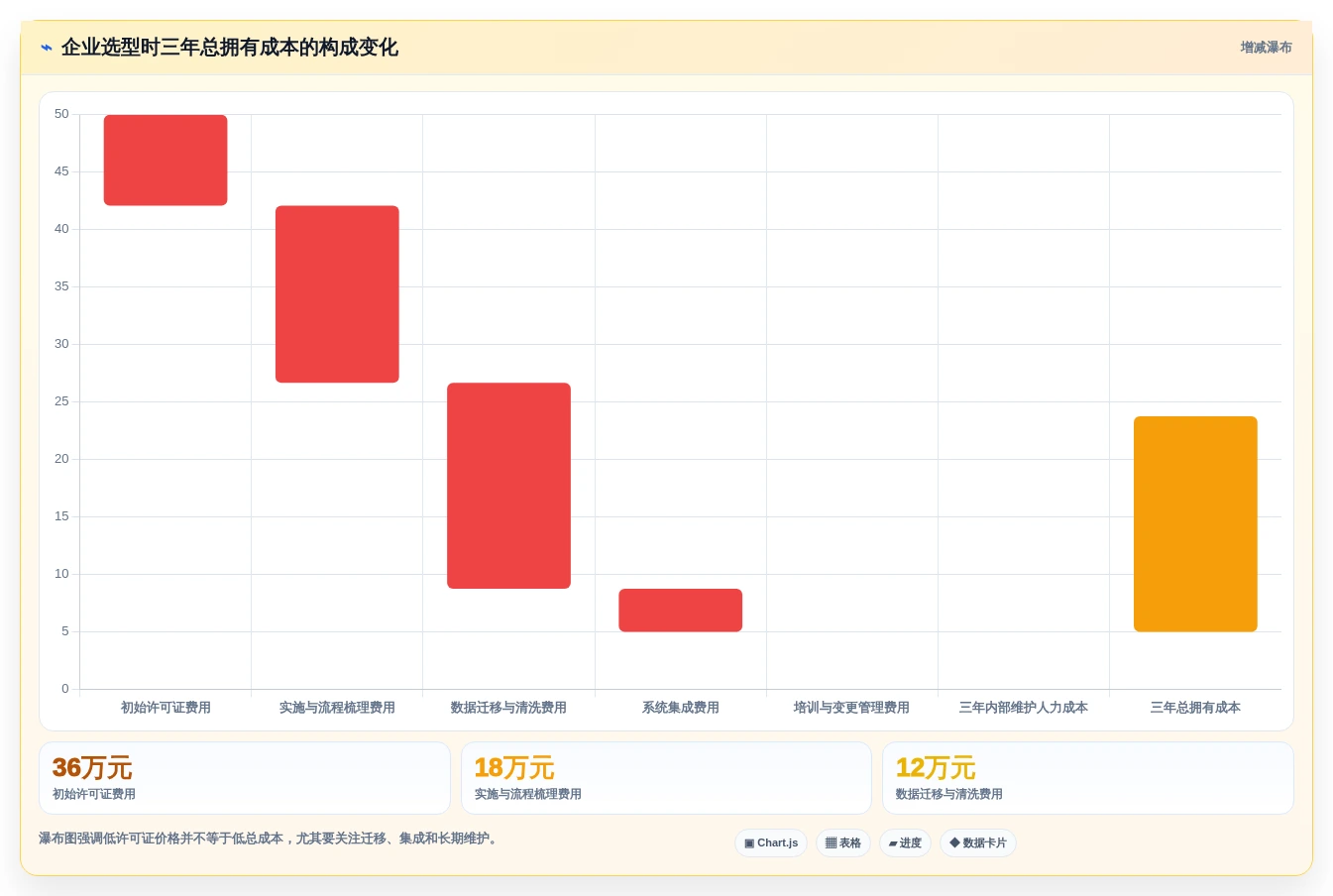The width and height of the screenshot is (1333, 896).
Task: Open the 12万元 数据迁移与清洗费用 card
Action: tap(1088, 778)
